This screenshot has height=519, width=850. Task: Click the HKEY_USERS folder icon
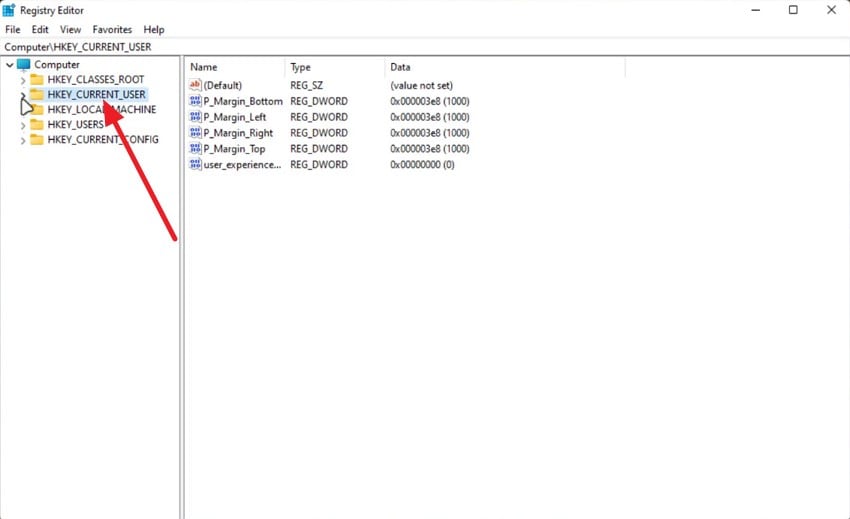pos(37,125)
